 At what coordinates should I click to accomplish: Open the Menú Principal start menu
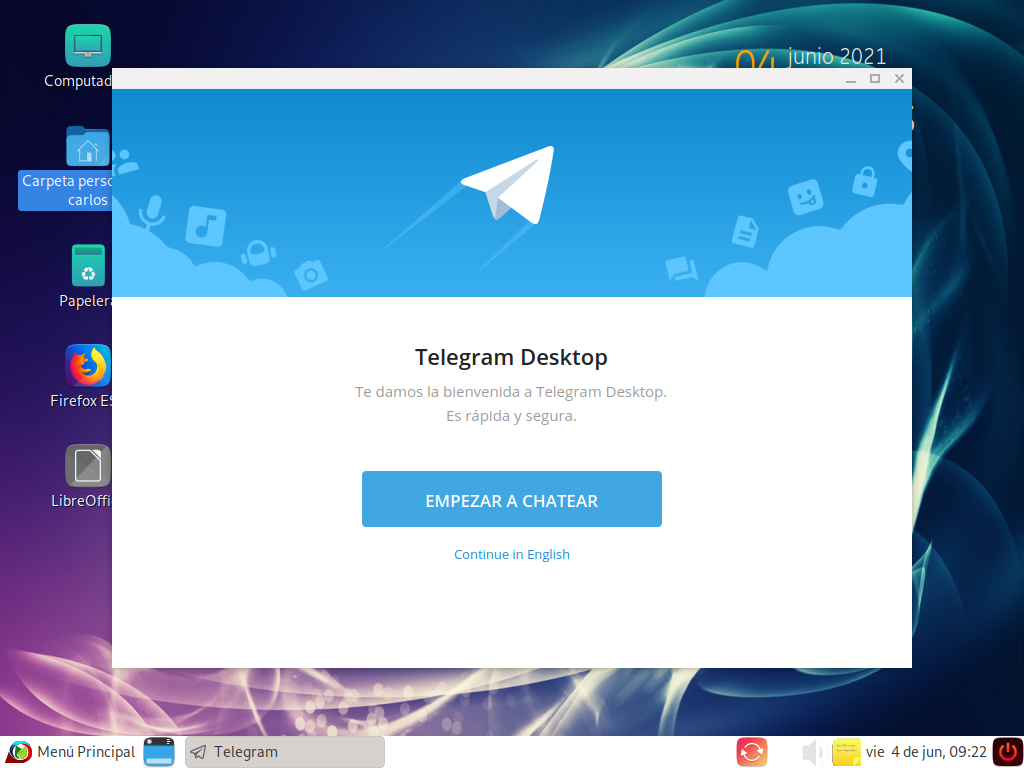(72, 752)
